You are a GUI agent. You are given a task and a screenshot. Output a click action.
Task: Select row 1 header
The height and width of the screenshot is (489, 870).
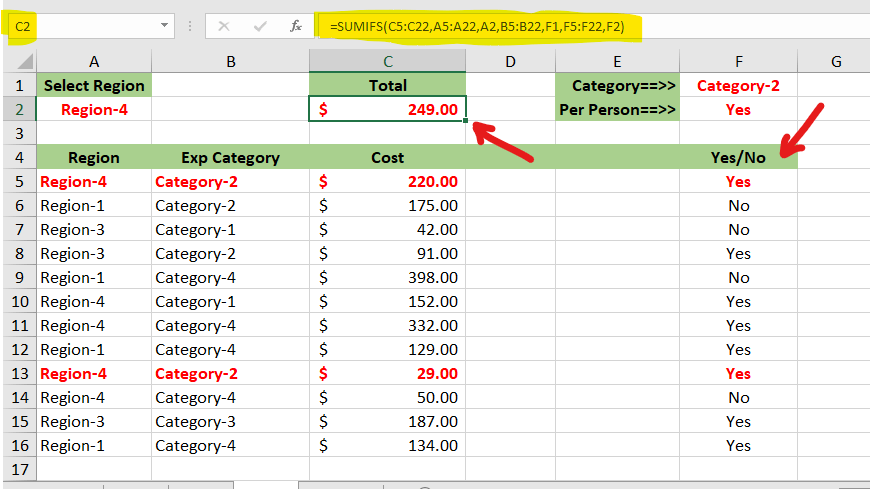(x=20, y=85)
